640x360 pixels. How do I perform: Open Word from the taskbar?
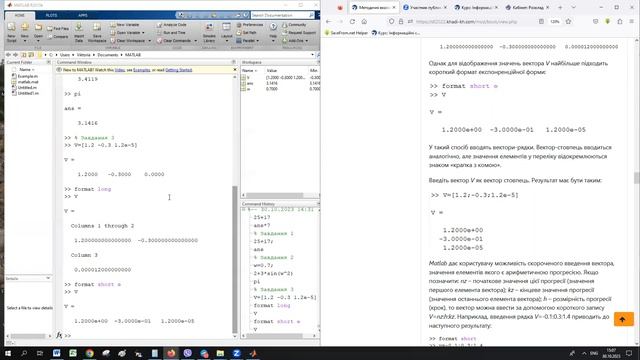tap(56, 353)
